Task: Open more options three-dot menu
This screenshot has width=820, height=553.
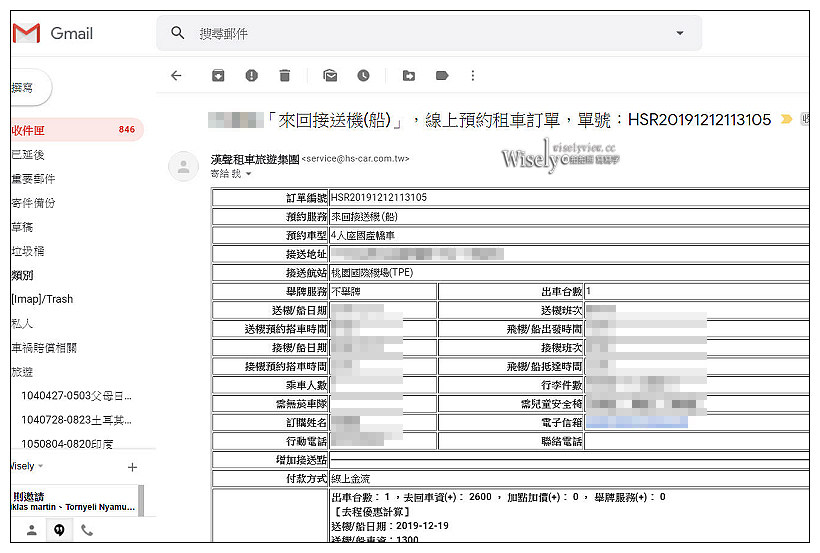Action: point(473,76)
